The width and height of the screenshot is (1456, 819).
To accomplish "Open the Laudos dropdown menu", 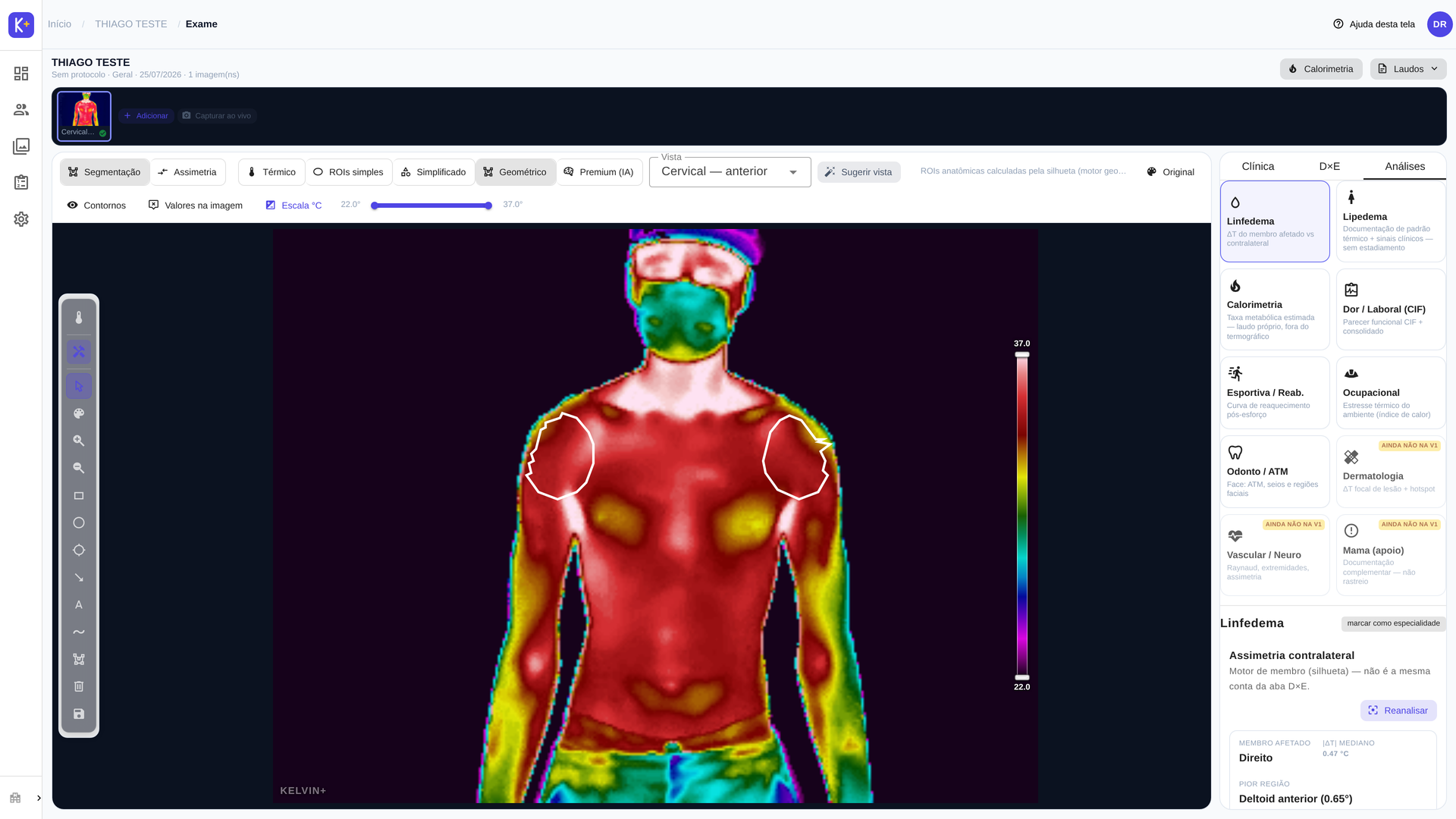I will (1408, 69).
